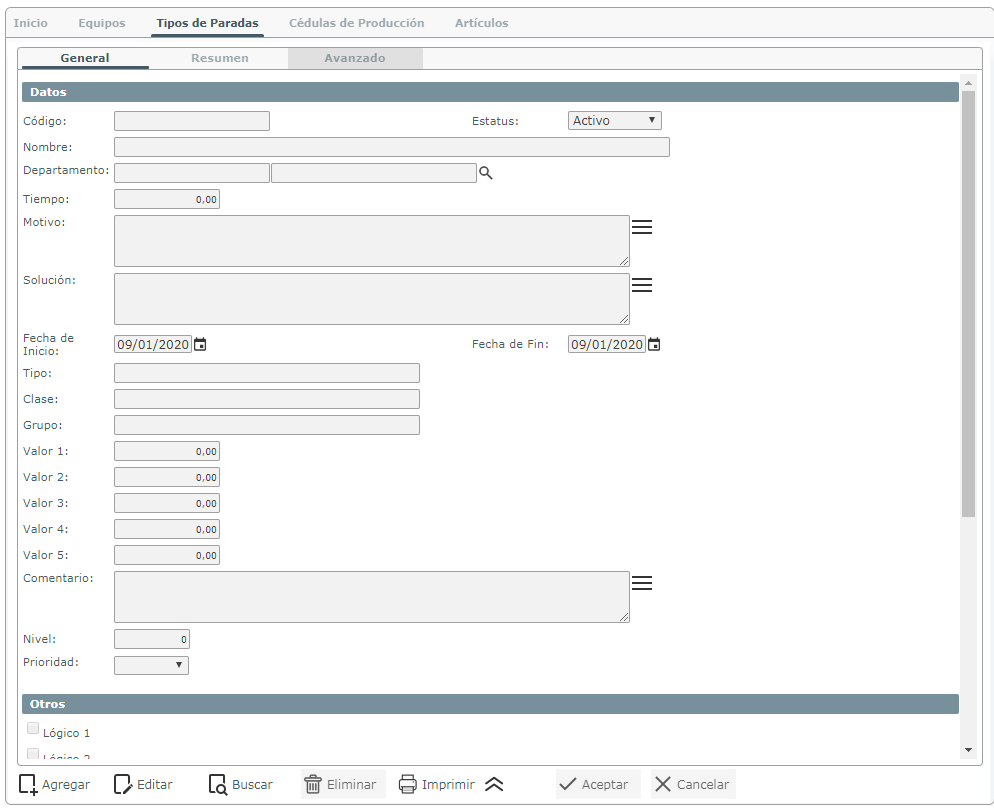Screen dimensions: 994x811
Task: Open the Fecha de Fin calendar picker
Action: point(654,345)
